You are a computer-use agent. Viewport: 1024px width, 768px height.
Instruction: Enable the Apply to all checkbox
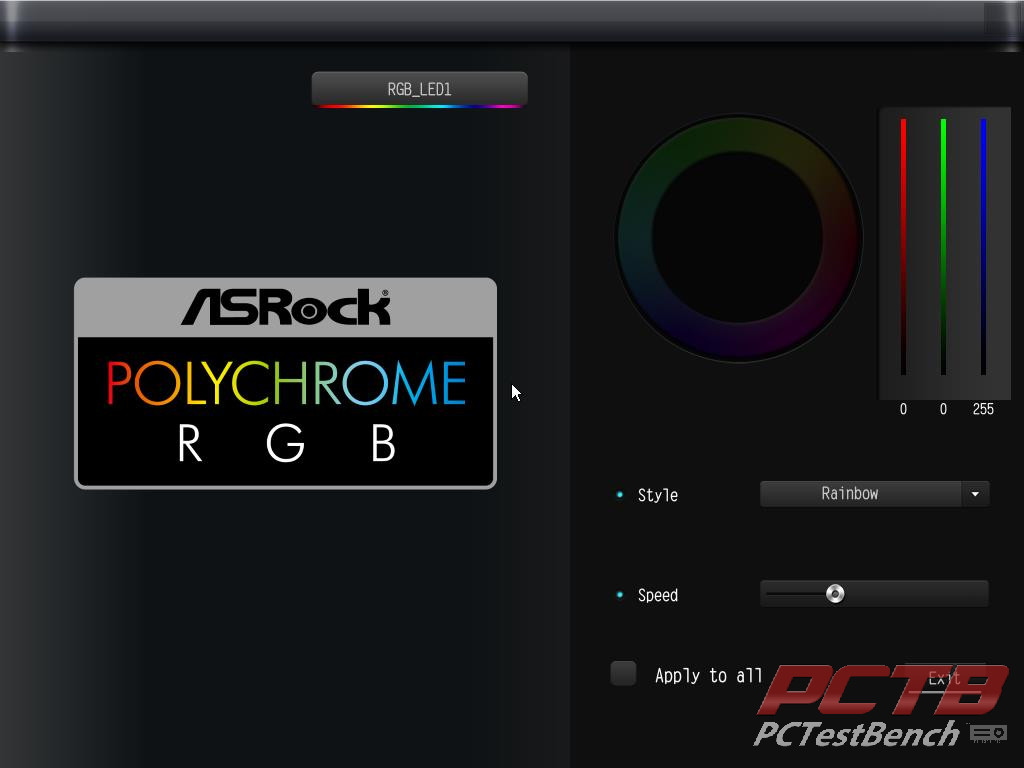[623, 673]
